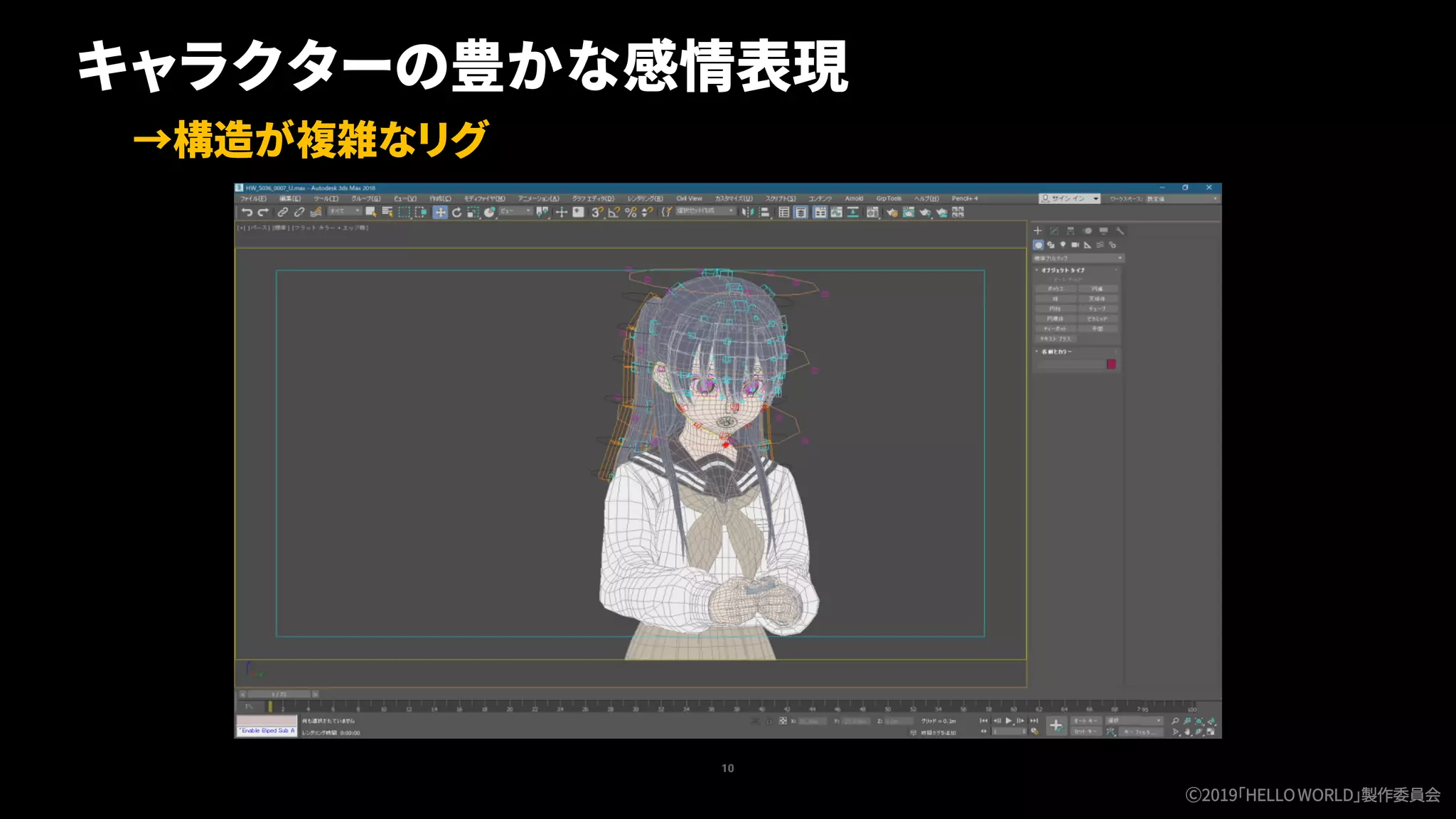1456x819 pixels.
Task: Click the Select and Link icon
Action: click(x=283, y=212)
